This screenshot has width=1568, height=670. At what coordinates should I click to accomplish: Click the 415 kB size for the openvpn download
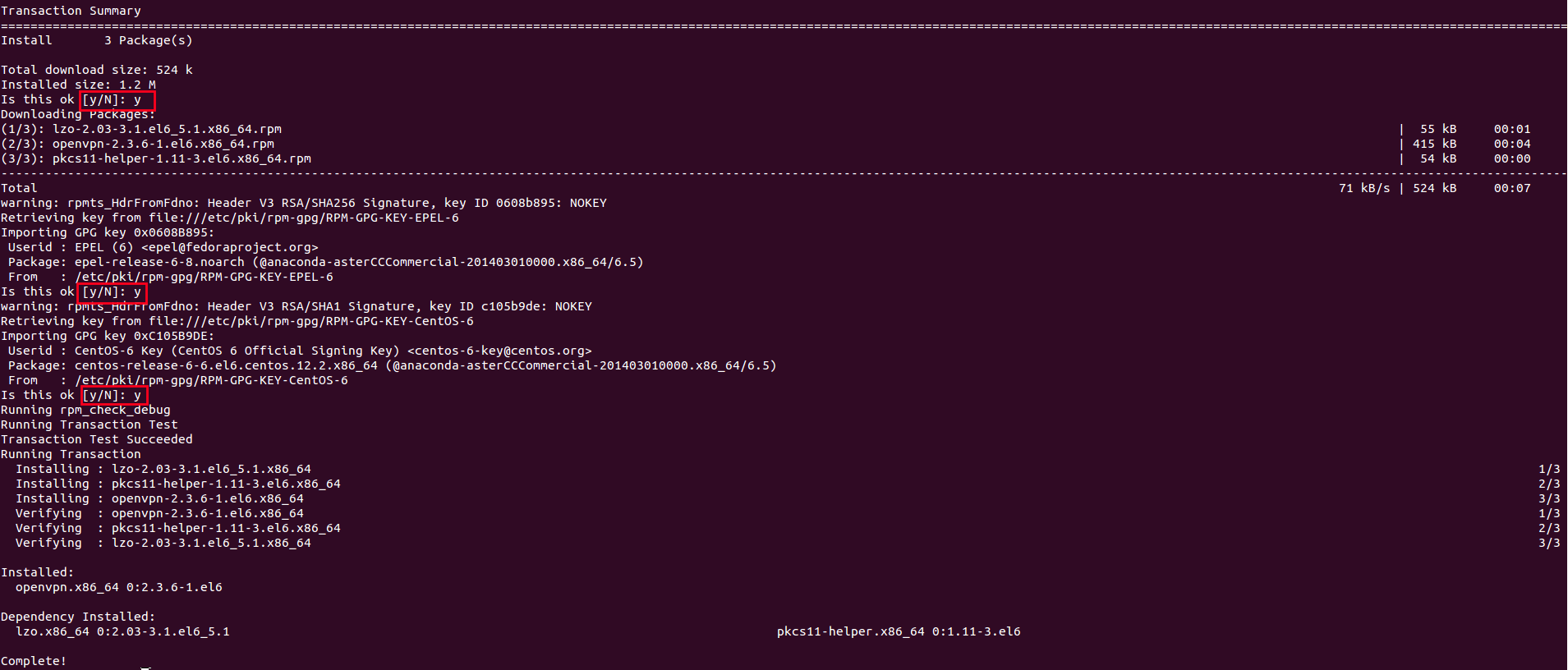pyautogui.click(x=1434, y=144)
